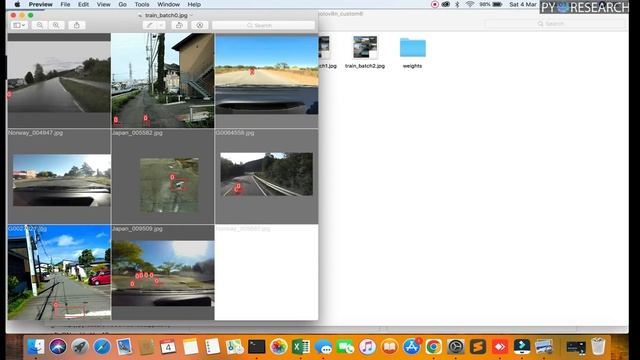The width and height of the screenshot is (640, 360).
Task: Open the Tools menu
Action: 142,4
